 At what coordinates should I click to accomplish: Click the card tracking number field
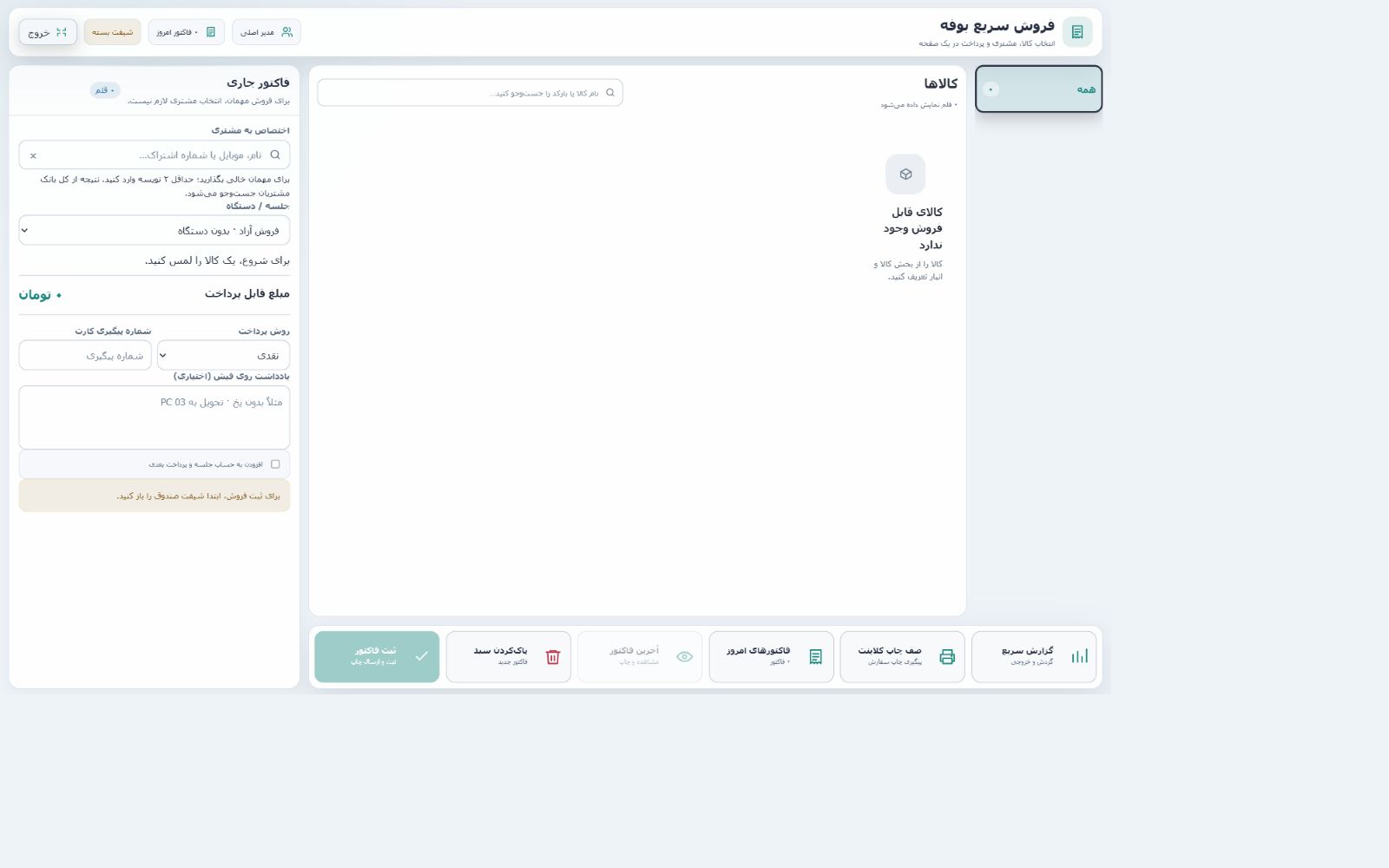pyautogui.click(x=85, y=355)
